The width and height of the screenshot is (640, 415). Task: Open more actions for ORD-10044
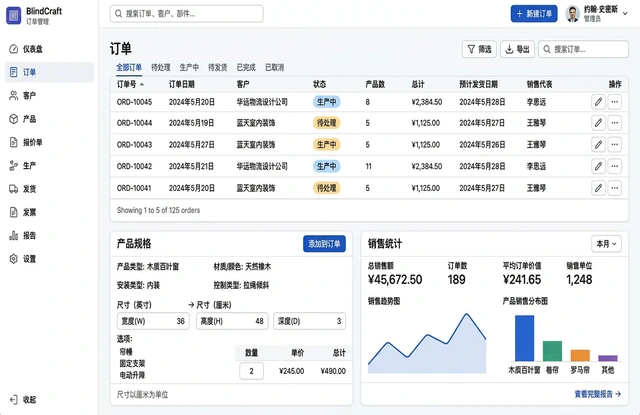(615, 122)
